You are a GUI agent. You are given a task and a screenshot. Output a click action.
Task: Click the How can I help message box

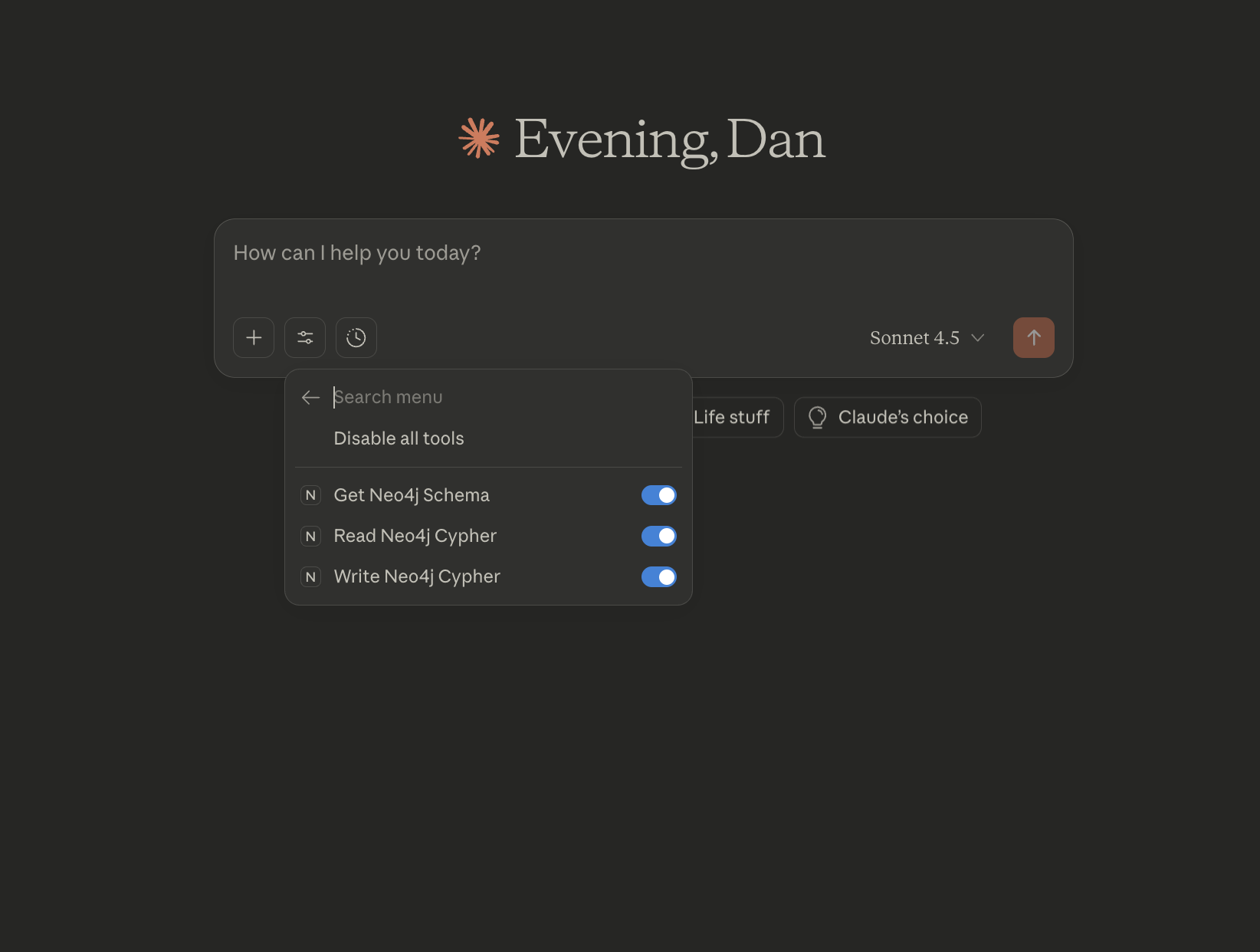click(642, 264)
